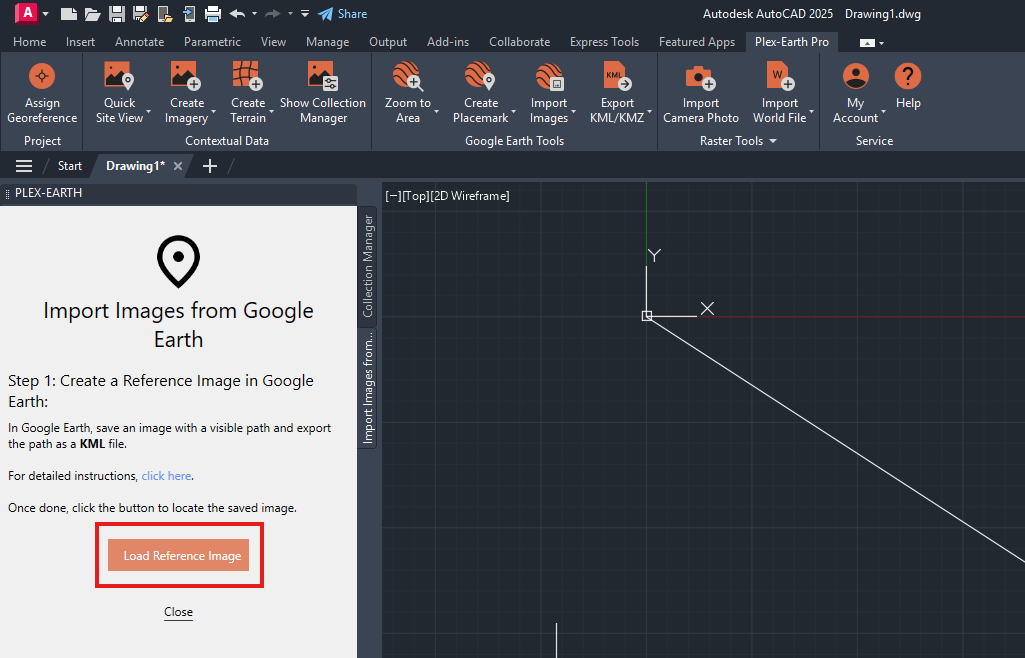Image resolution: width=1025 pixels, height=658 pixels.
Task: Add a new drawing tab with plus
Action: click(x=210, y=166)
